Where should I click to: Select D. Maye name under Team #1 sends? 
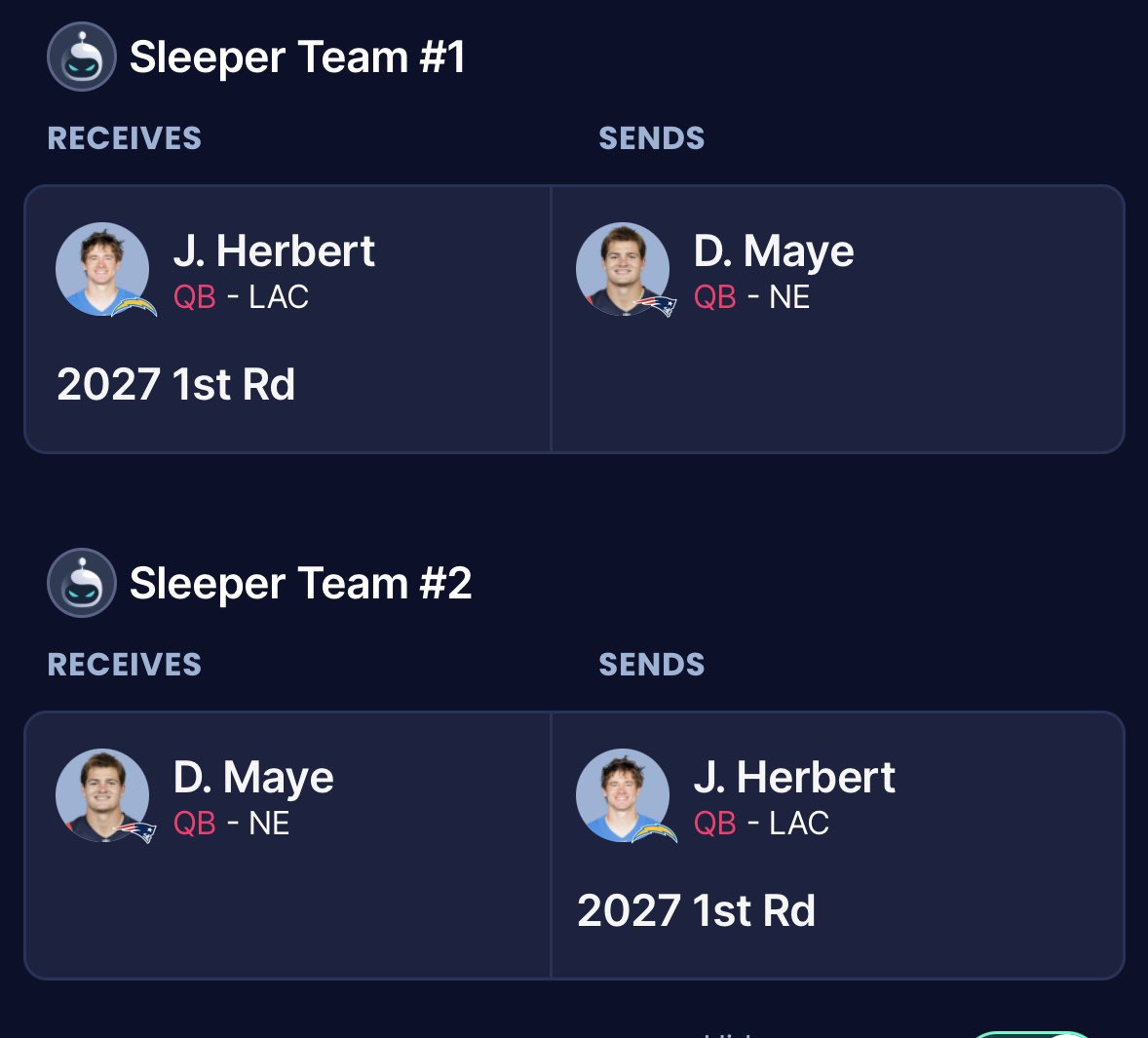point(774,251)
